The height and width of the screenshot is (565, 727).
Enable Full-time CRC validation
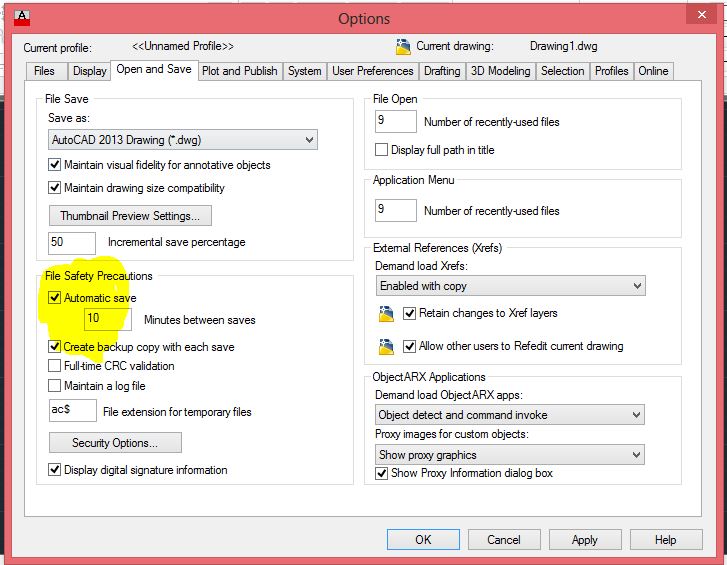point(55,366)
